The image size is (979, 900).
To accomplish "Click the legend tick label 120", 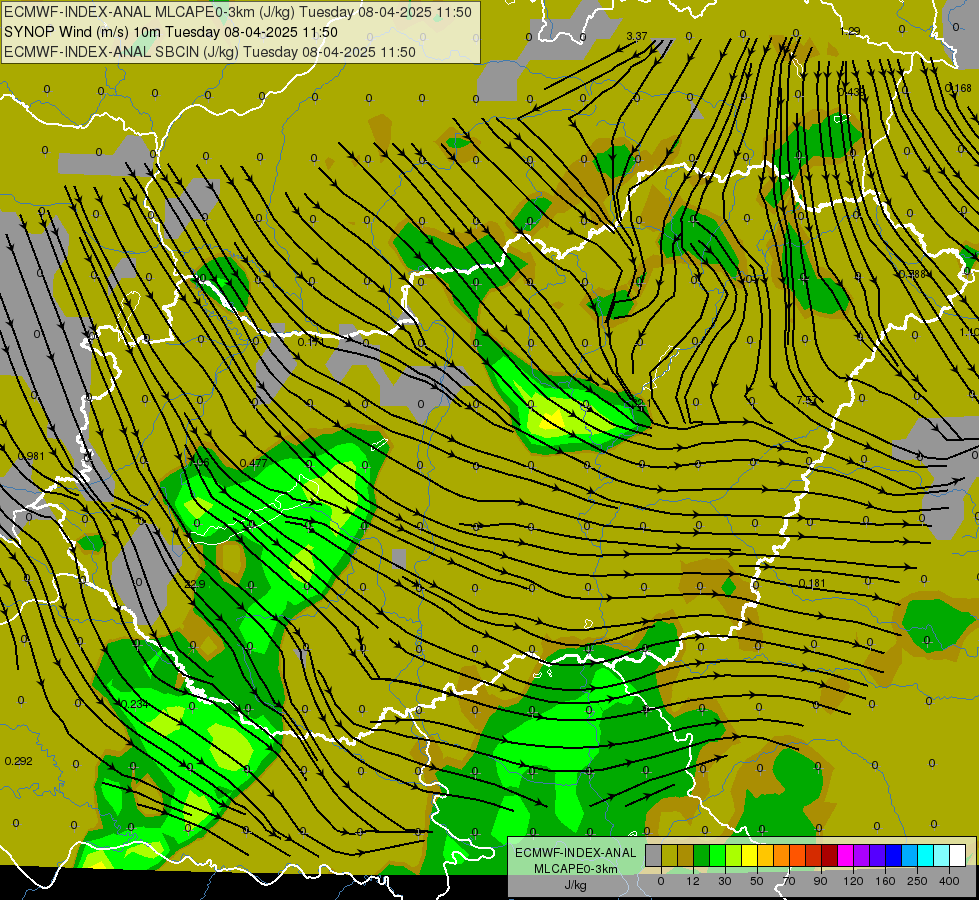I will 854,881.
